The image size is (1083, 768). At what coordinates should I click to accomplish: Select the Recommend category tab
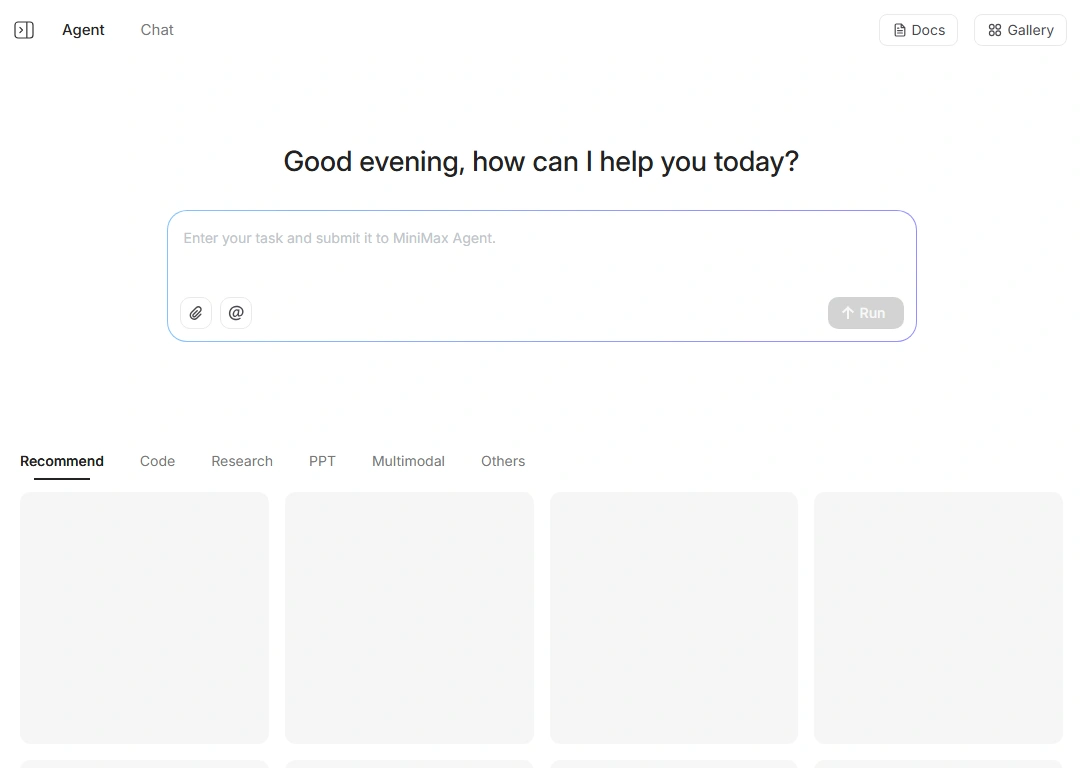[61, 461]
